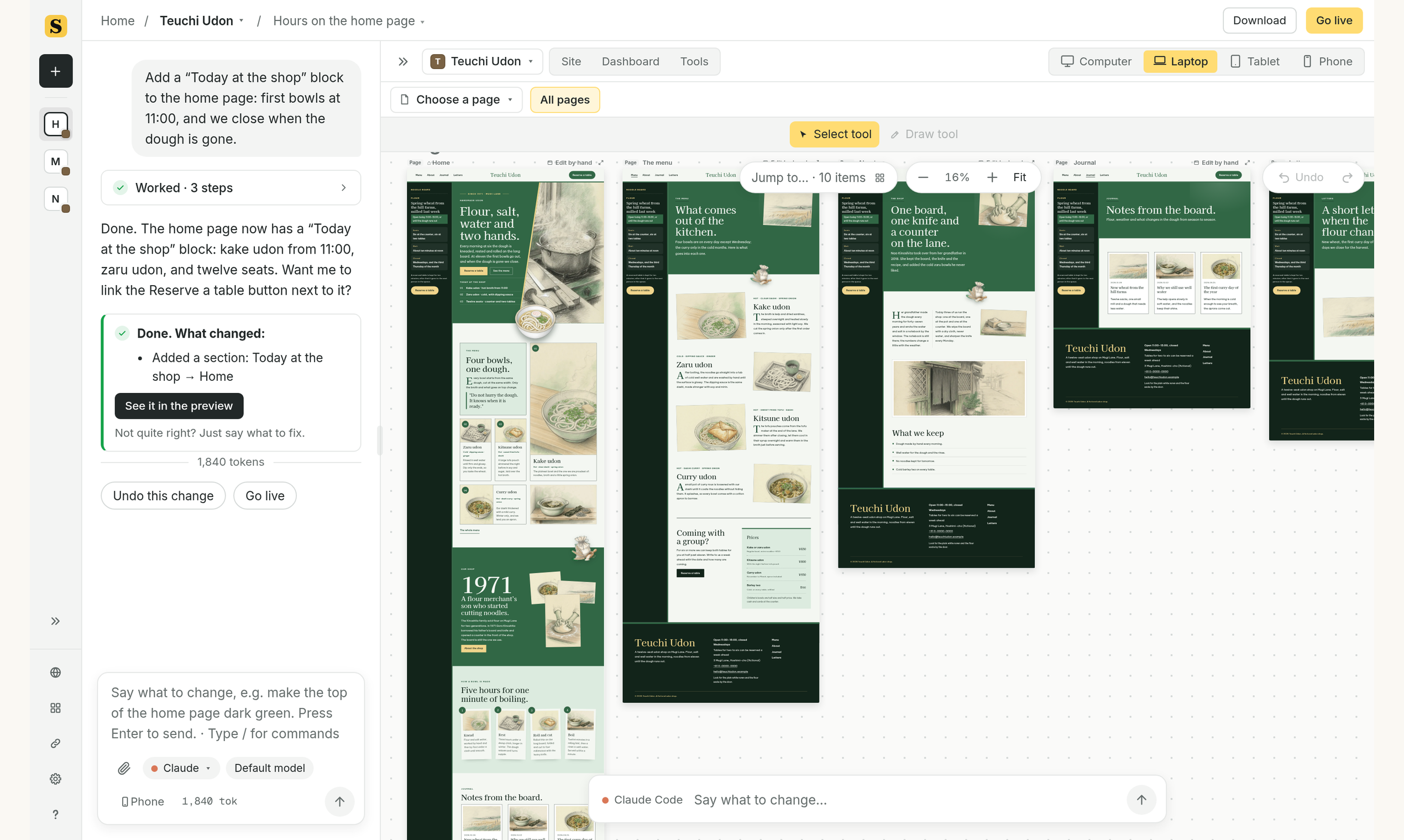Send the canvas prompt with arrow button

point(1141,800)
